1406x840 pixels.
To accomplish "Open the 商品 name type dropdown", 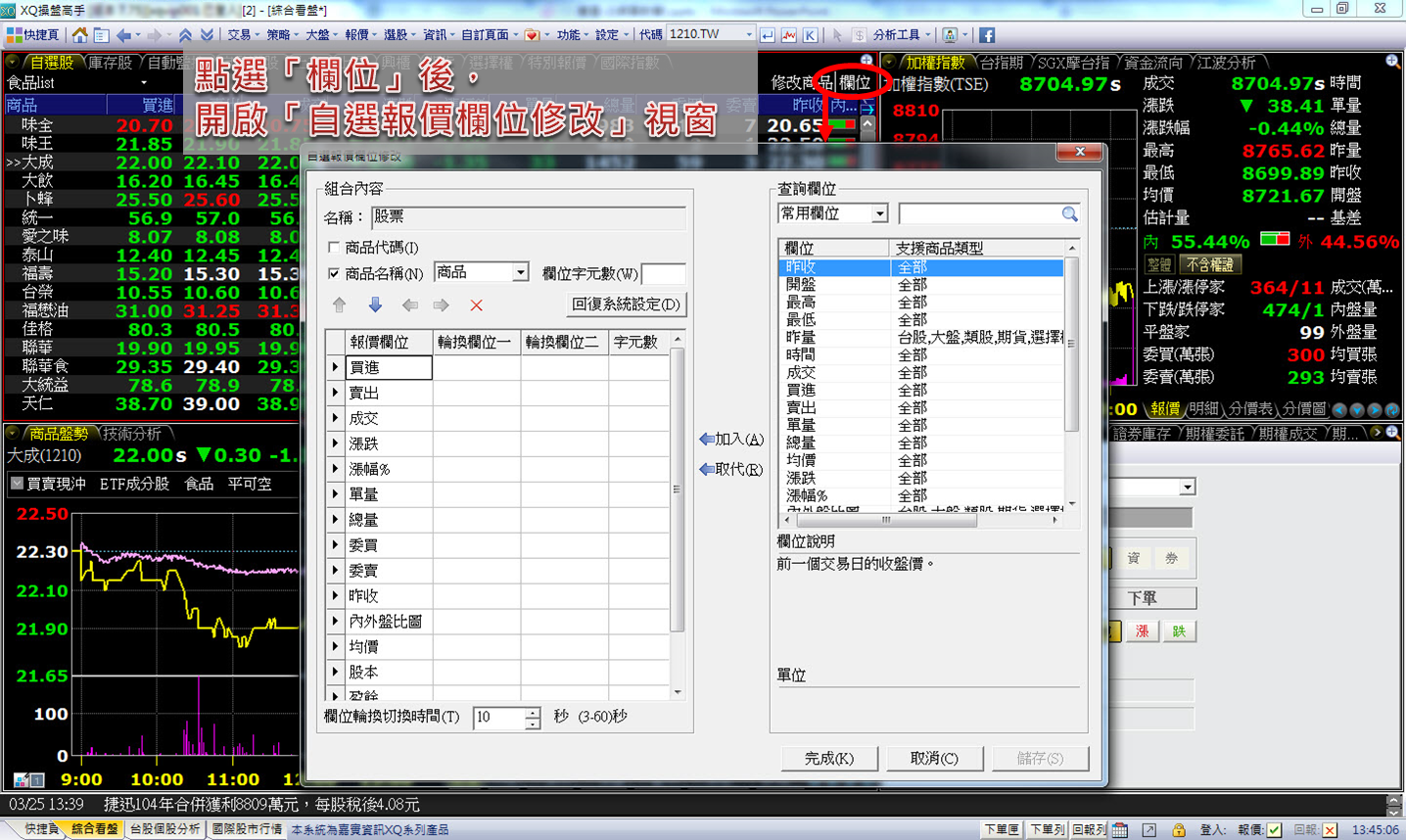I will pyautogui.click(x=520, y=272).
